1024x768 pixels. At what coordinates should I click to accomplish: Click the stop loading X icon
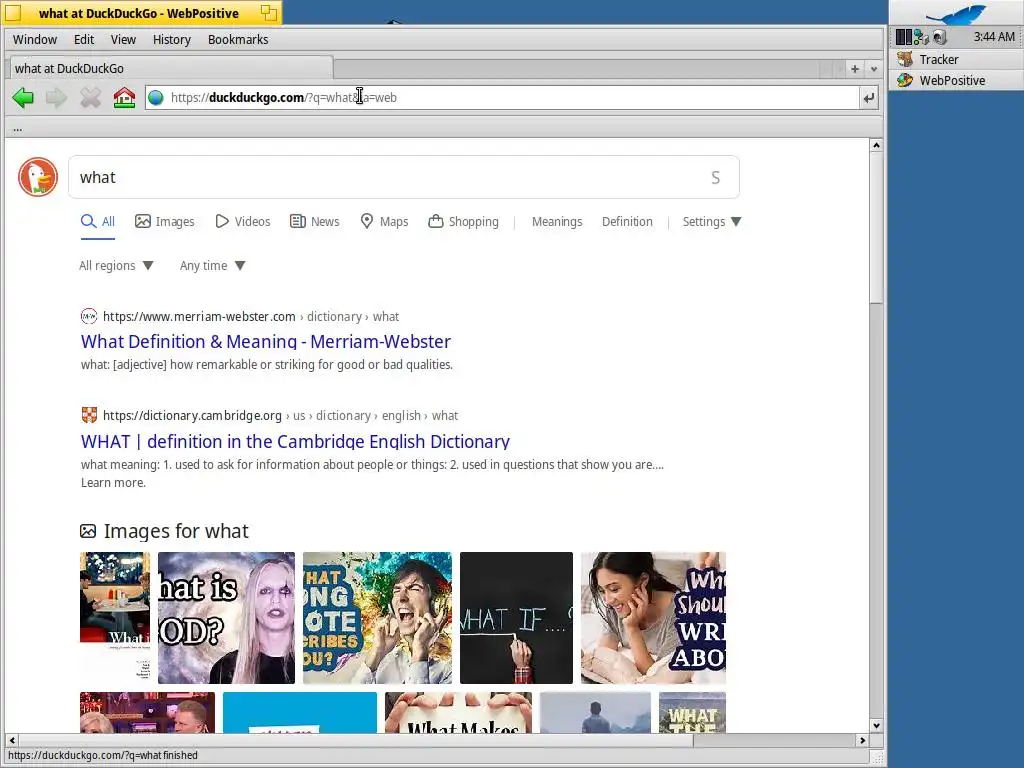[x=90, y=98]
